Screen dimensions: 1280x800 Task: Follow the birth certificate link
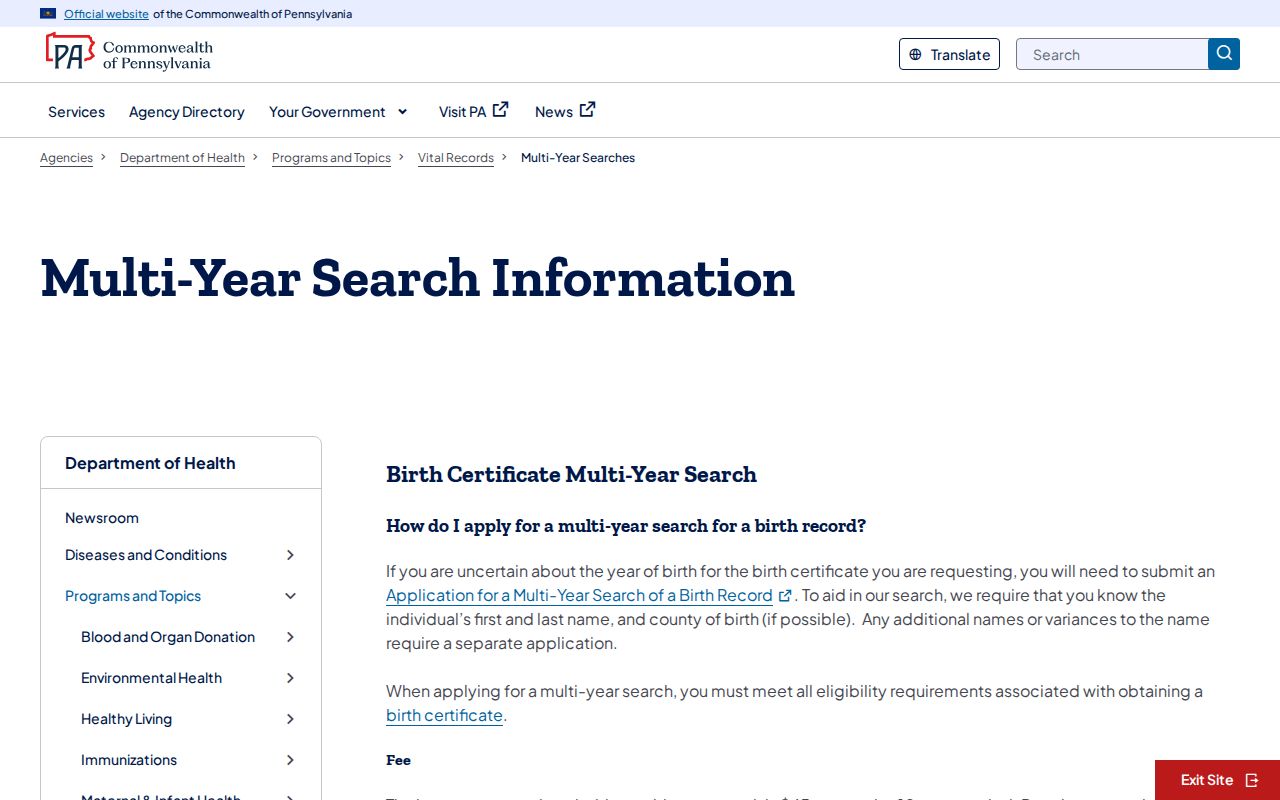pyautogui.click(x=444, y=715)
